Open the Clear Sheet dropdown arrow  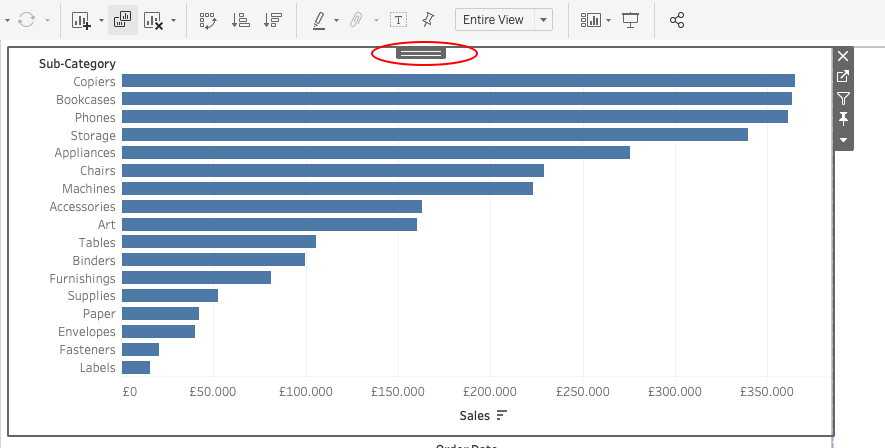173,20
